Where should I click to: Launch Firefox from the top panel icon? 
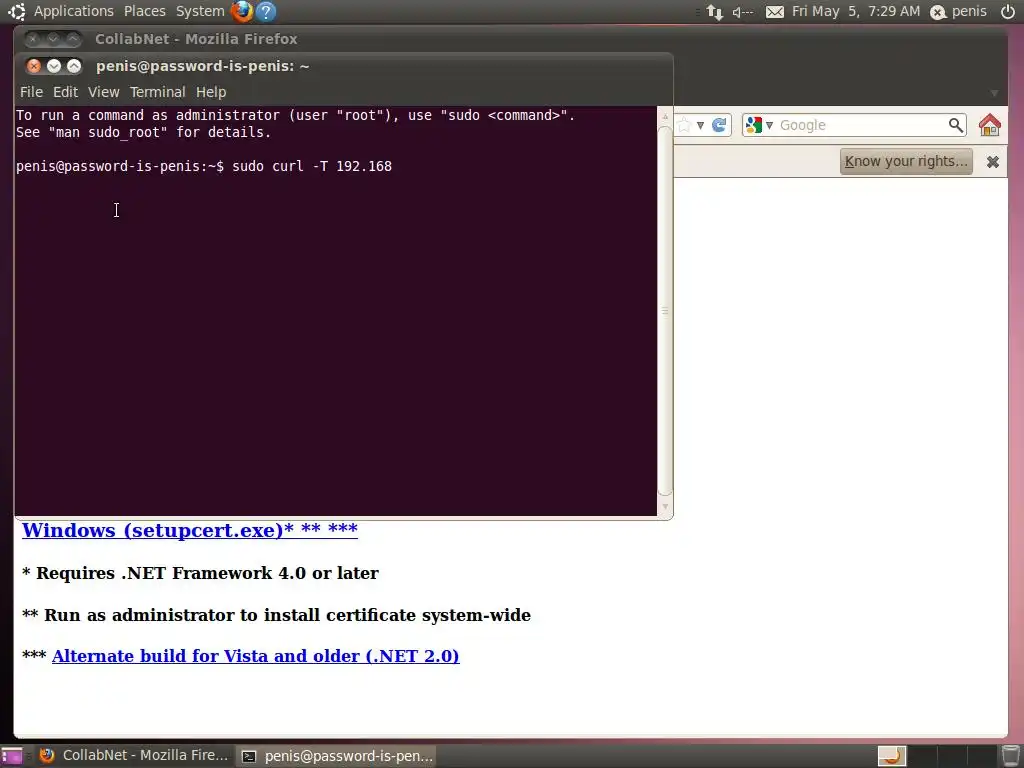(242, 11)
